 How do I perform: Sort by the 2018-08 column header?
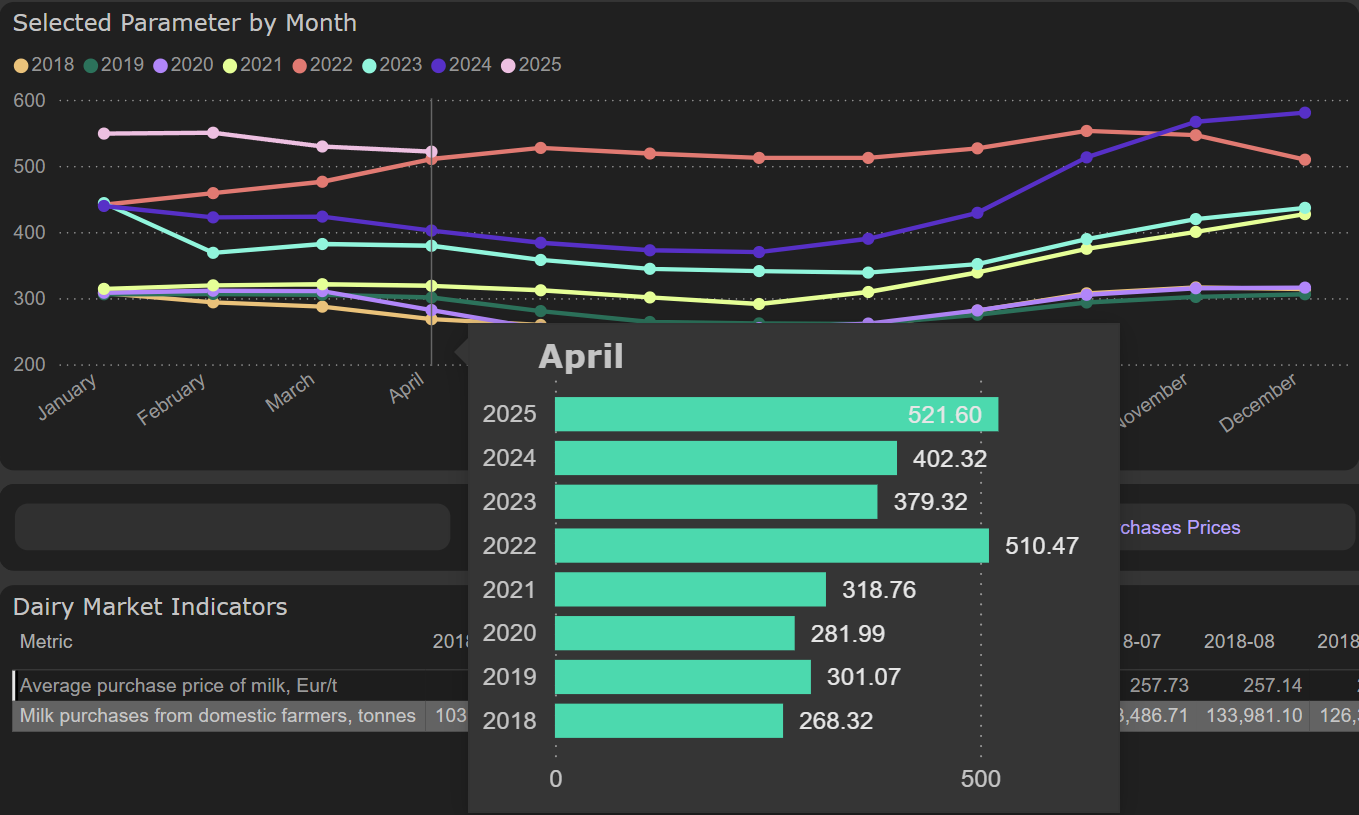(1239, 641)
